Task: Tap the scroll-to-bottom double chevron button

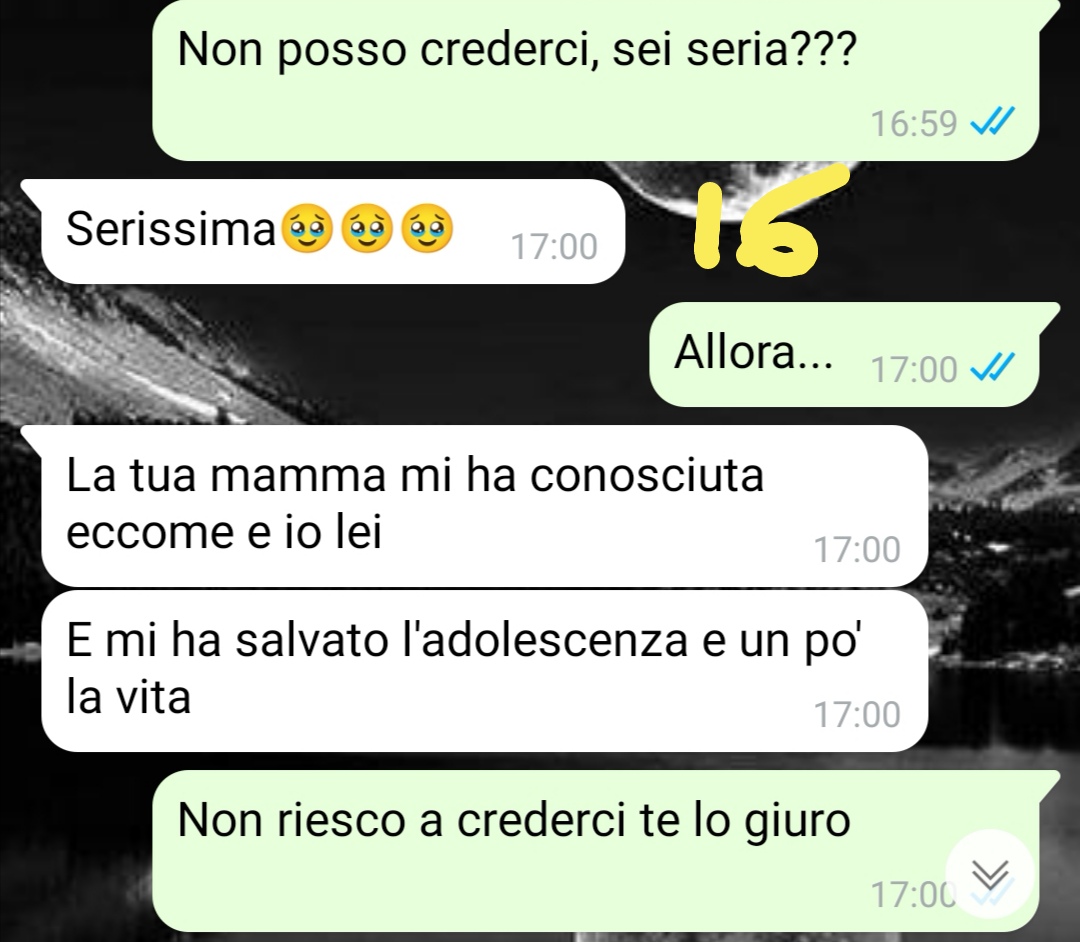Action: coord(990,875)
